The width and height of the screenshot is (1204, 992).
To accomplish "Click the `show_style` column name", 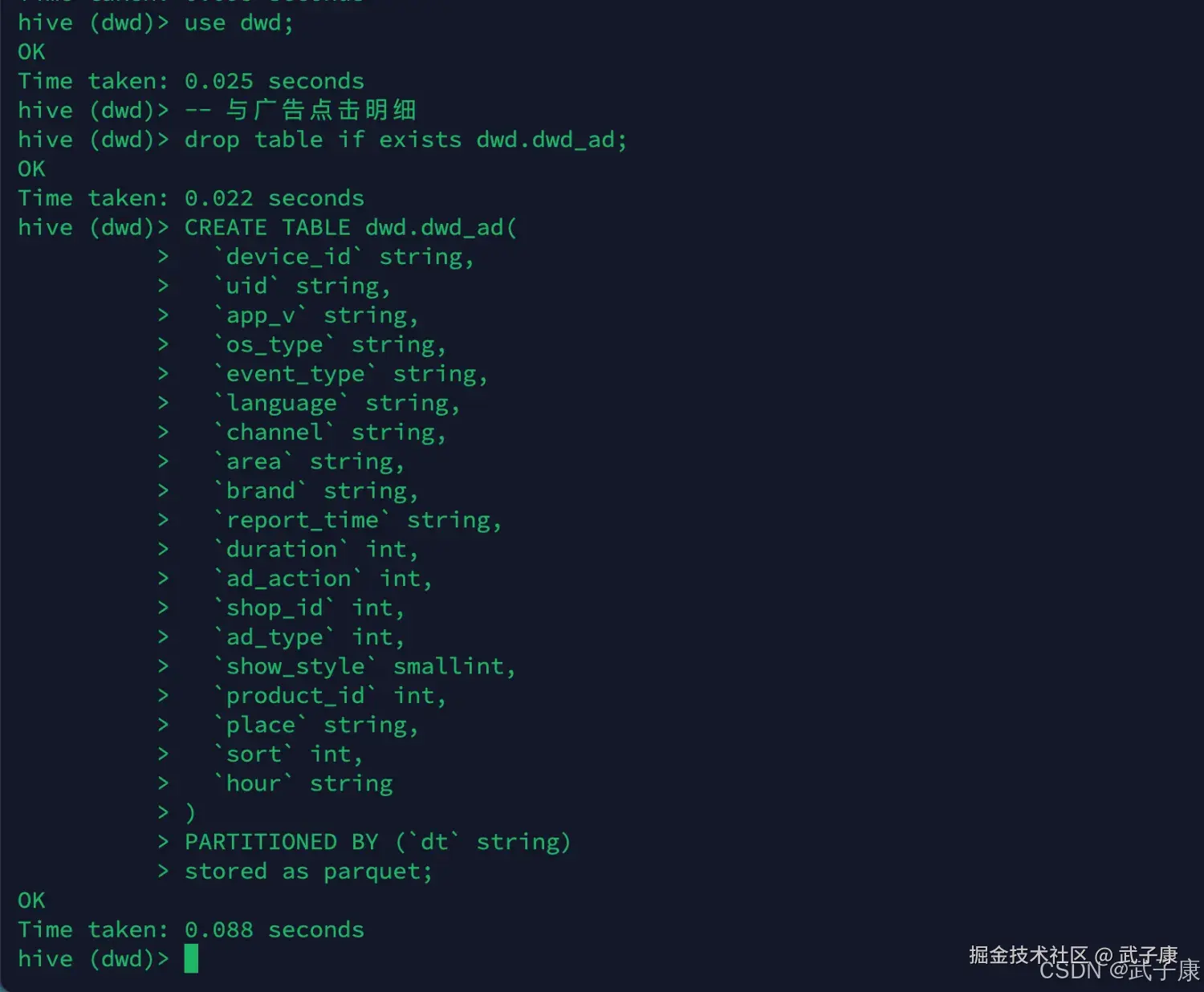I will tap(295, 666).
